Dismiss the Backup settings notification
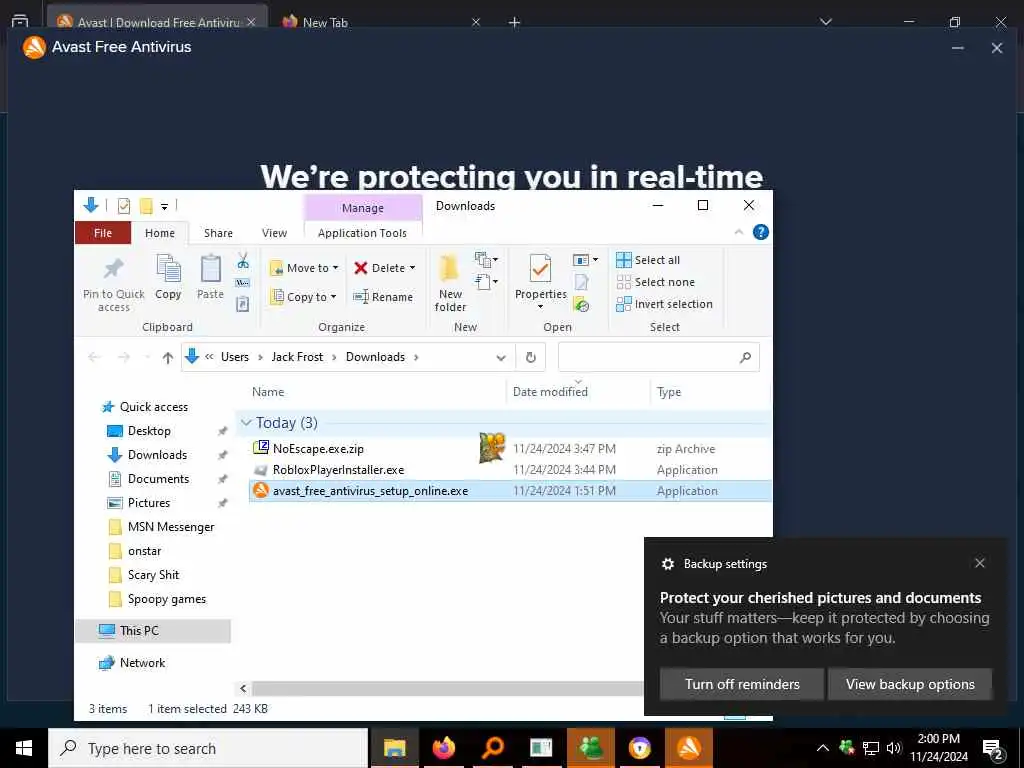The image size is (1024, 768). (x=980, y=563)
